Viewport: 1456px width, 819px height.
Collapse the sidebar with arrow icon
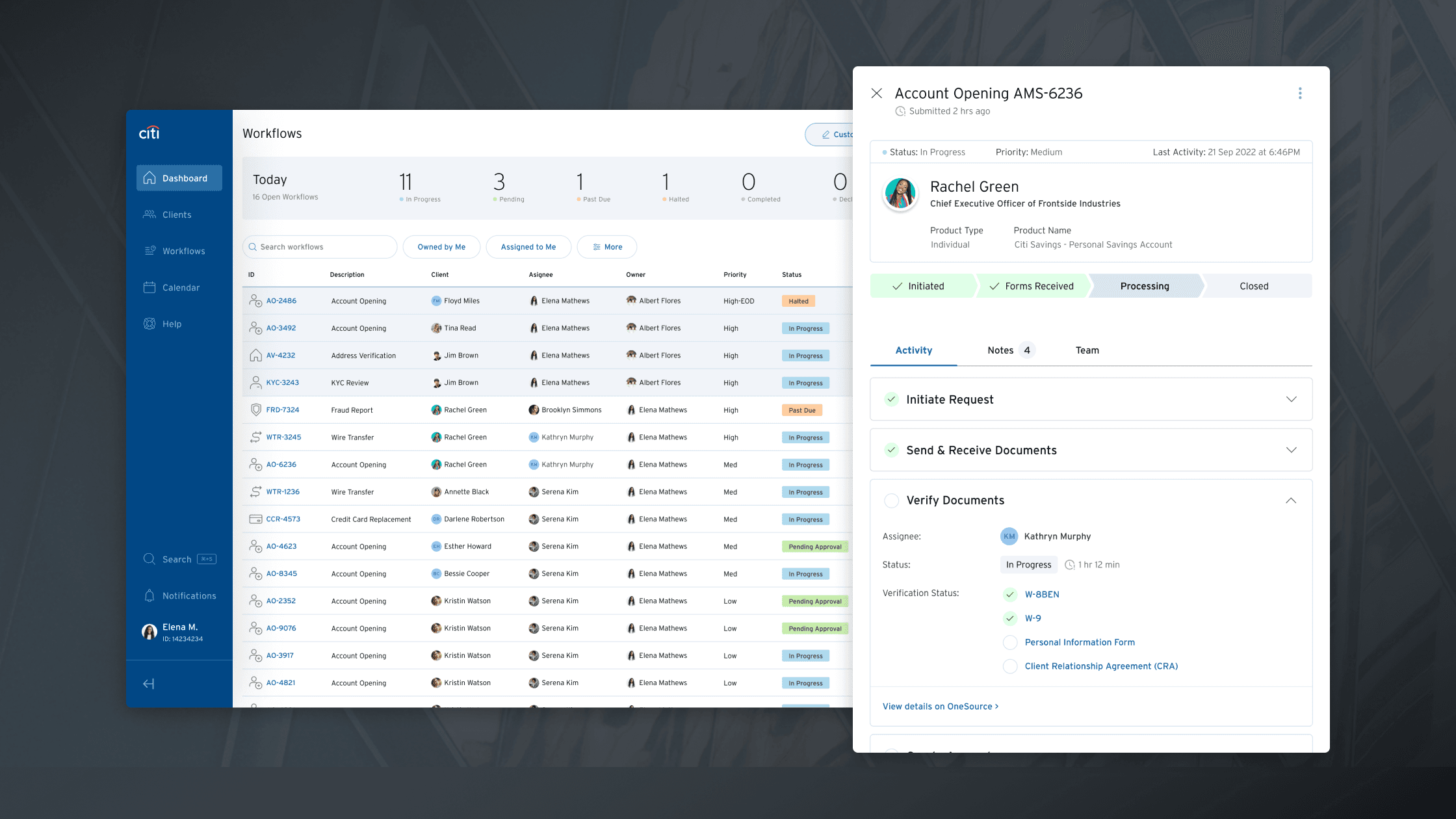click(149, 684)
